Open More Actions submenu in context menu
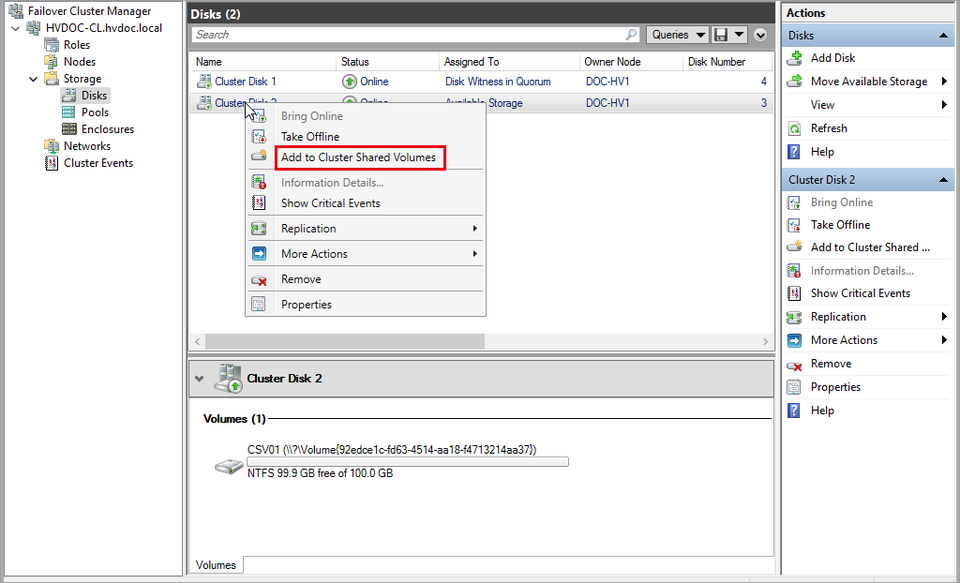The image size is (960, 583). point(366,254)
